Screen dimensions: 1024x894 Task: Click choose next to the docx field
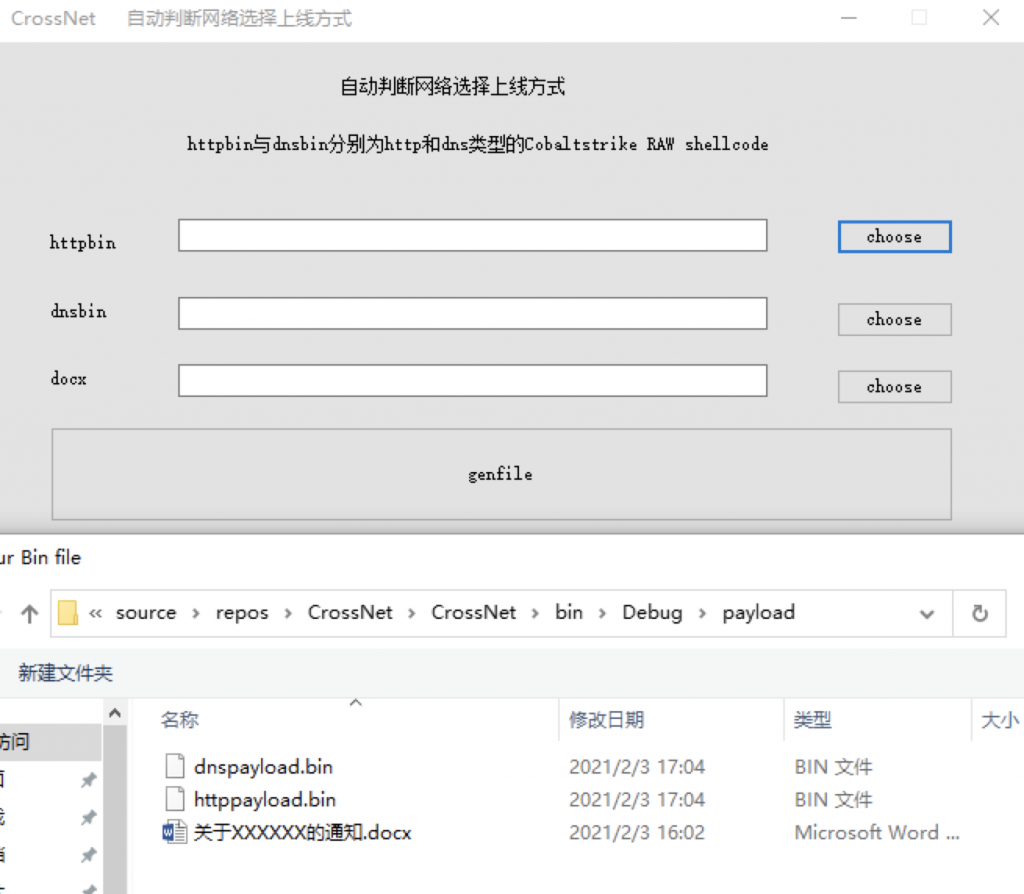point(893,387)
